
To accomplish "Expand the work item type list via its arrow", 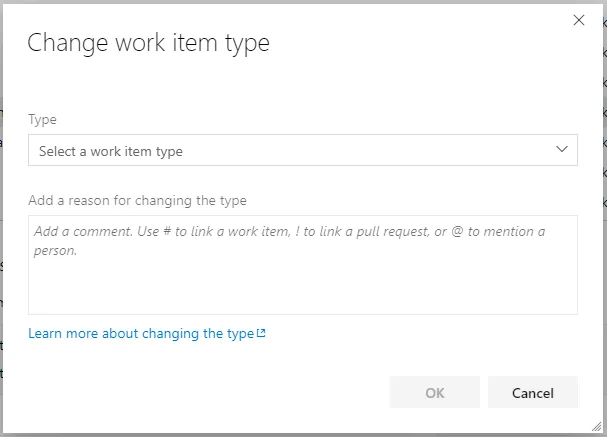I will coord(561,150).
